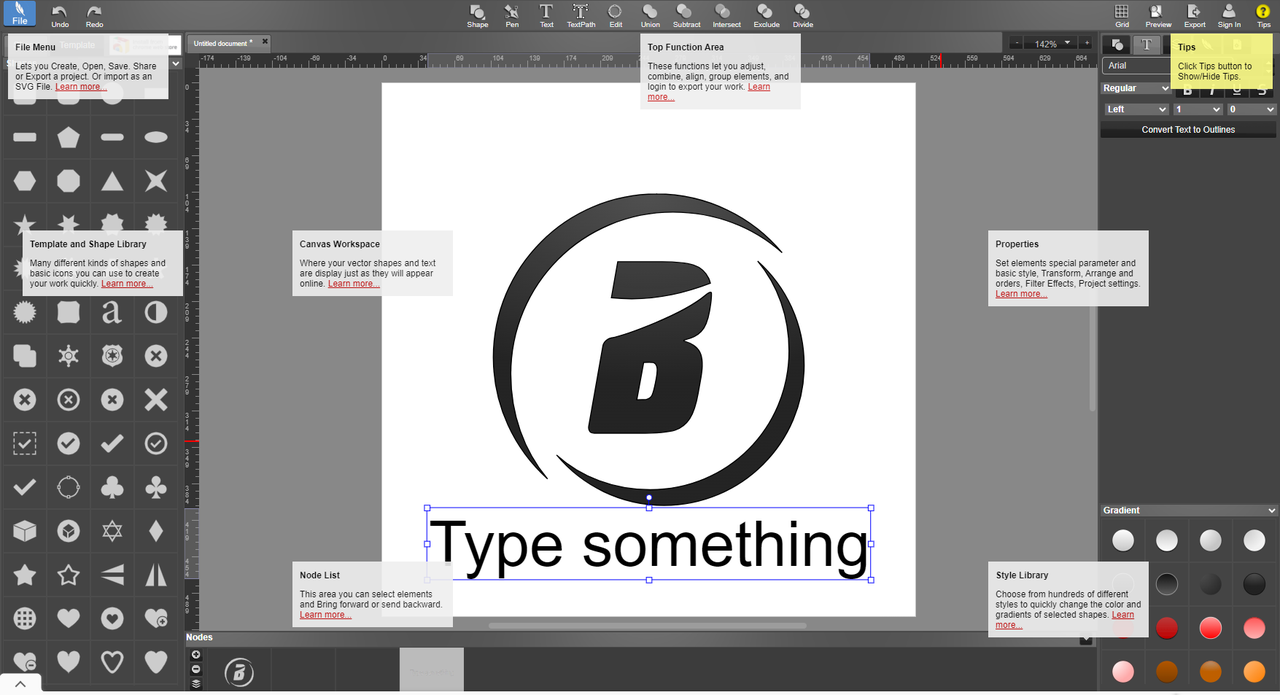Pick the bright red gradient swatch
Screen dimensions: 1280x695
(1210, 628)
